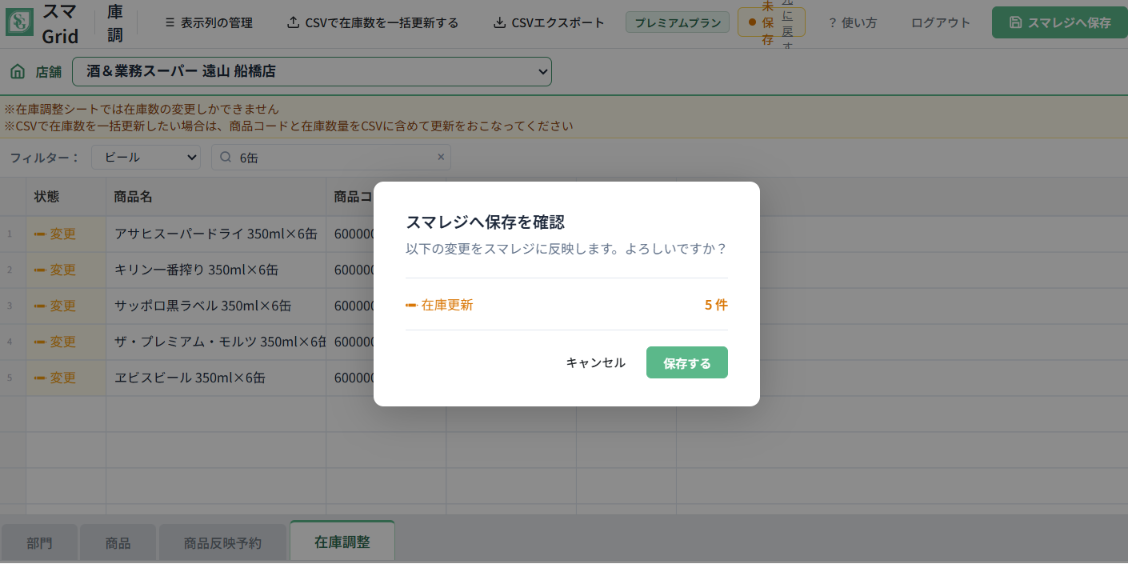Click the フィルター: label

(45, 157)
